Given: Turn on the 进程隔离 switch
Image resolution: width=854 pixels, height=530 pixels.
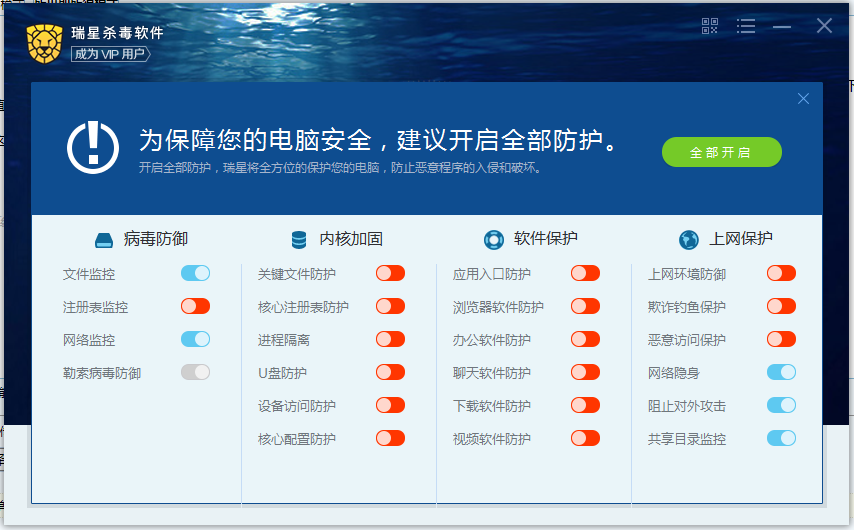Looking at the screenshot, I should [x=391, y=339].
